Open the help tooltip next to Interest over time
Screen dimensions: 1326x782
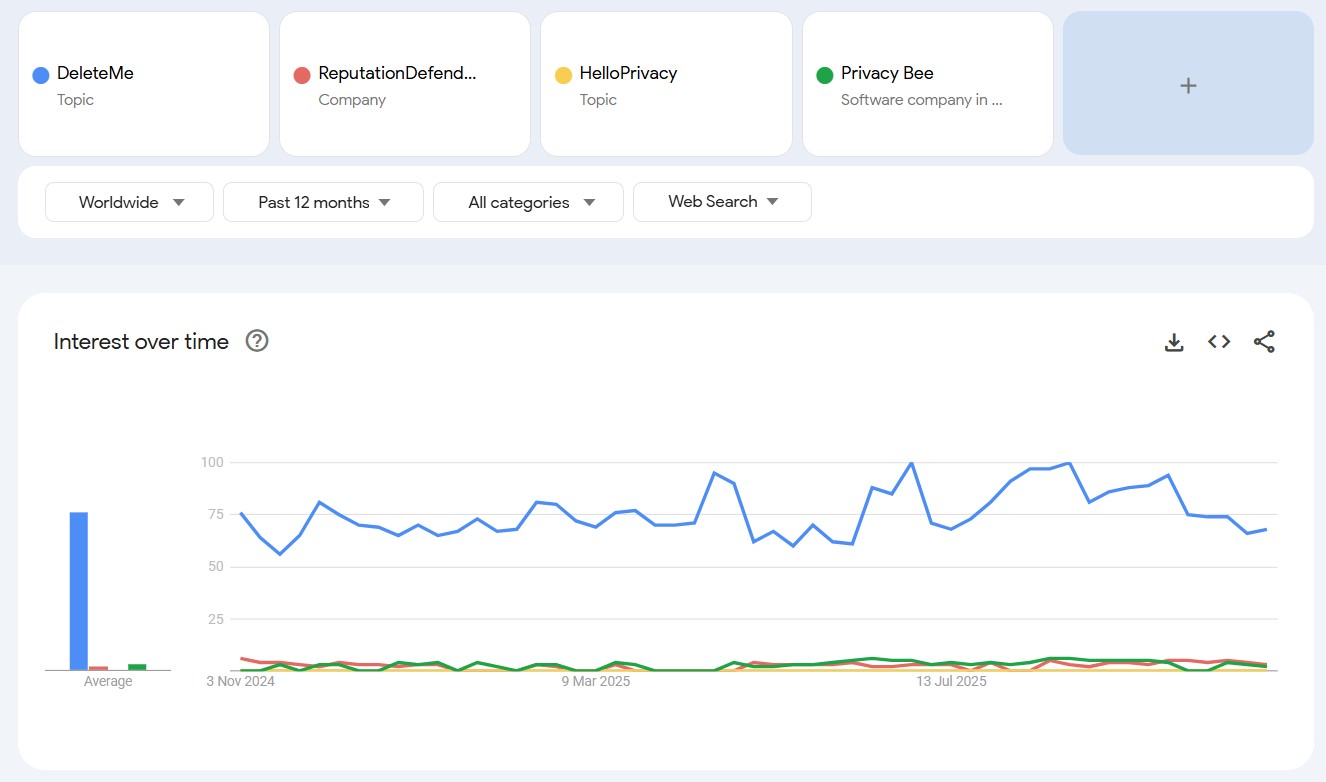(x=257, y=341)
